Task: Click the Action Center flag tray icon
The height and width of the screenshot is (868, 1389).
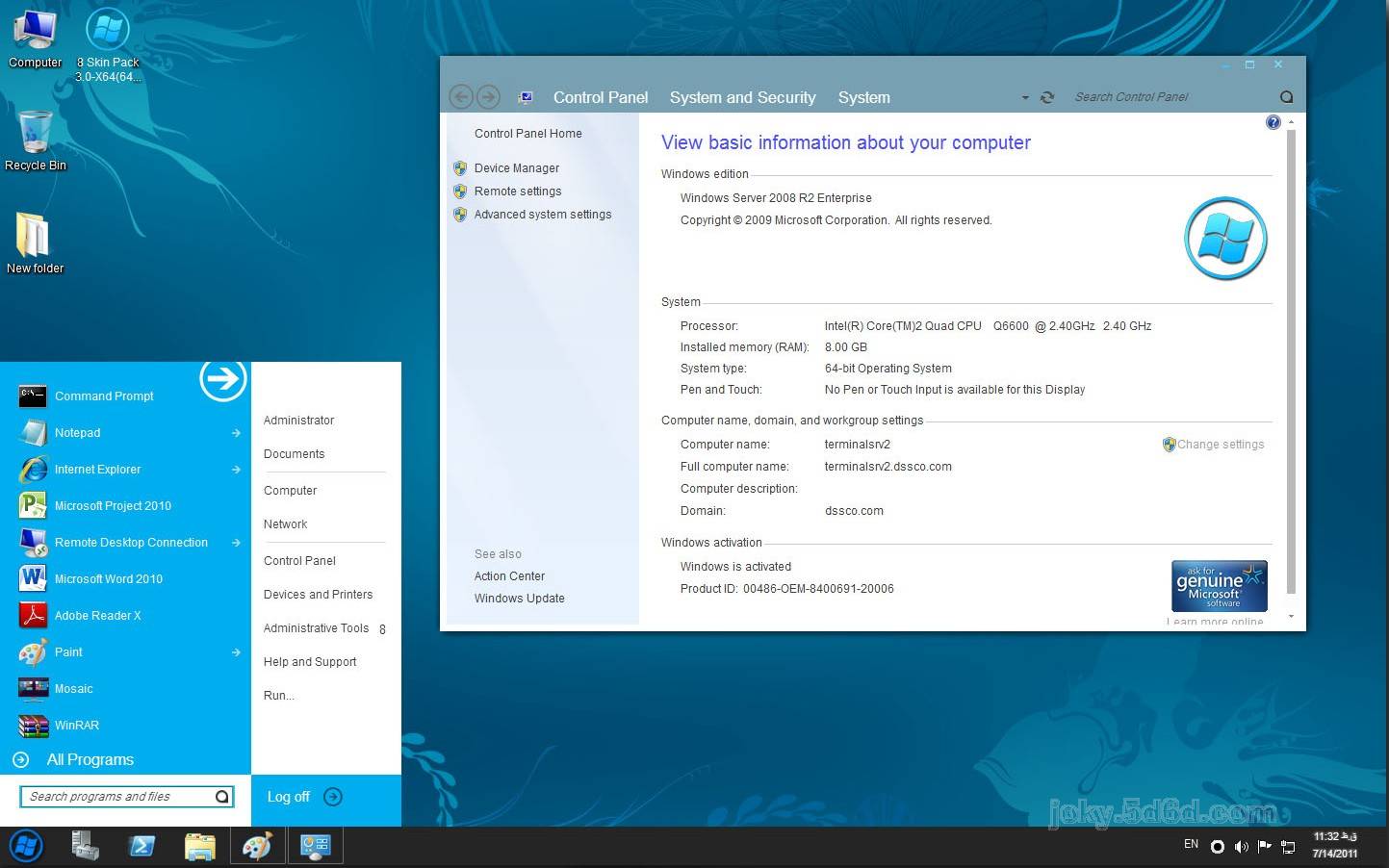Action: (1264, 847)
